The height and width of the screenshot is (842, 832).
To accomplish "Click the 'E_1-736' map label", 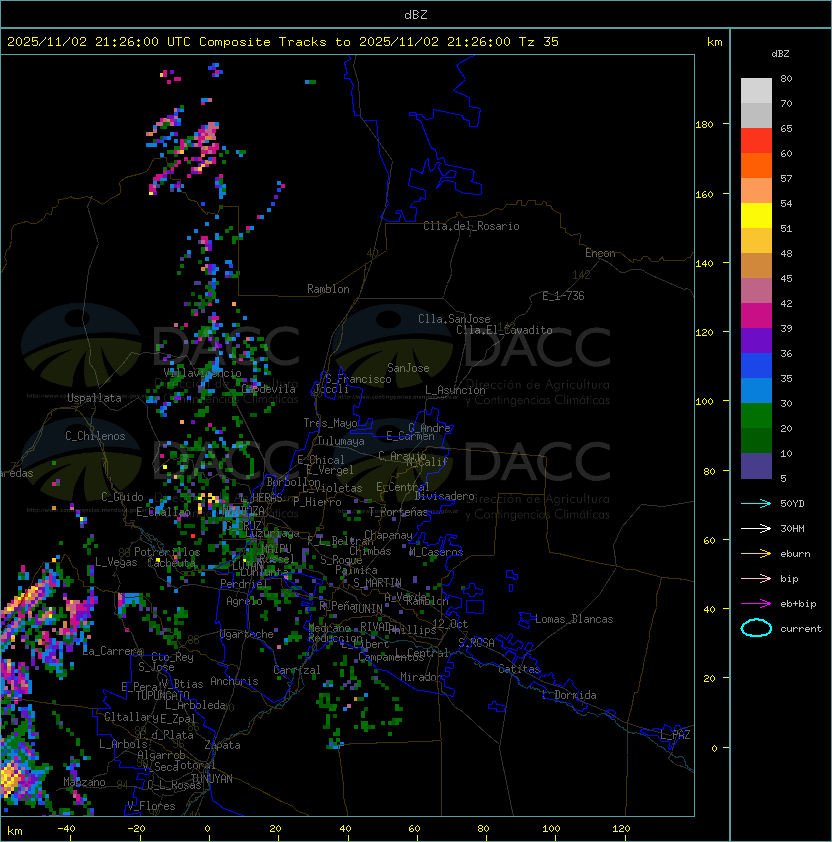I will click(563, 296).
